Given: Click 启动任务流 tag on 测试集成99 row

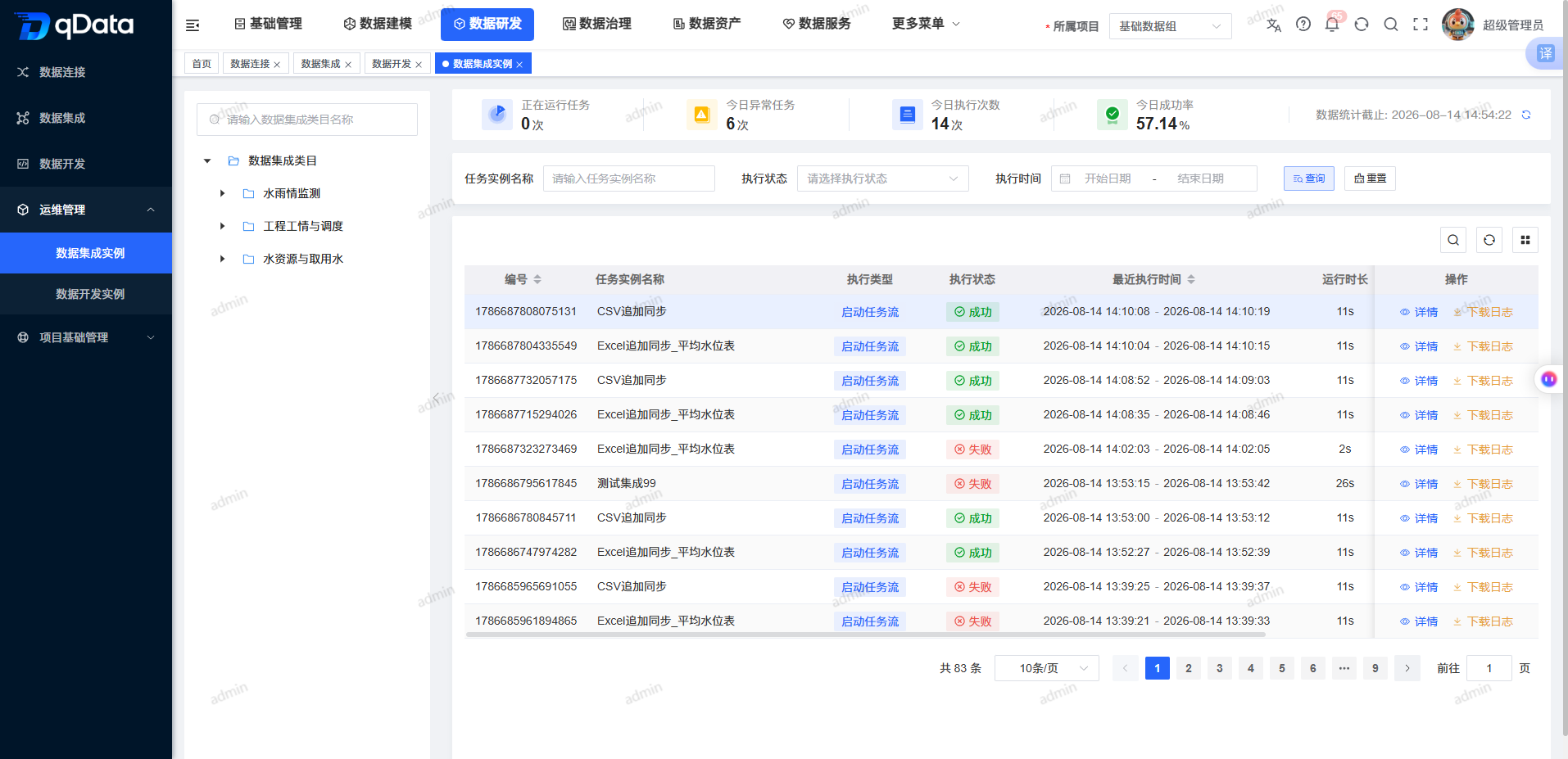Looking at the screenshot, I should click(x=870, y=484).
